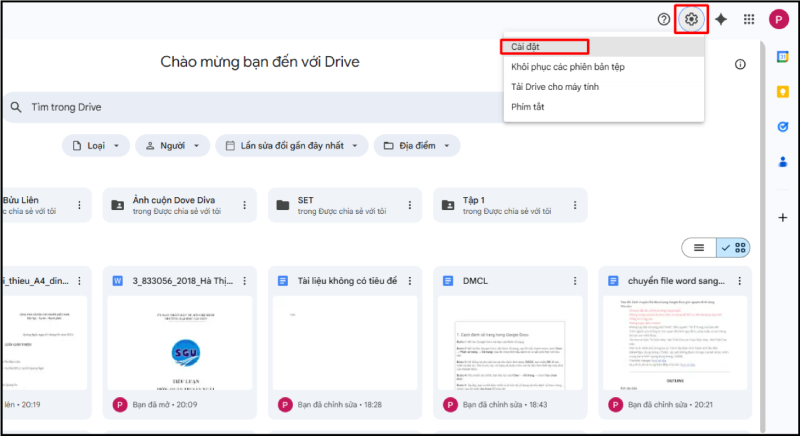Select Cài đặt from settings menu

click(604, 47)
